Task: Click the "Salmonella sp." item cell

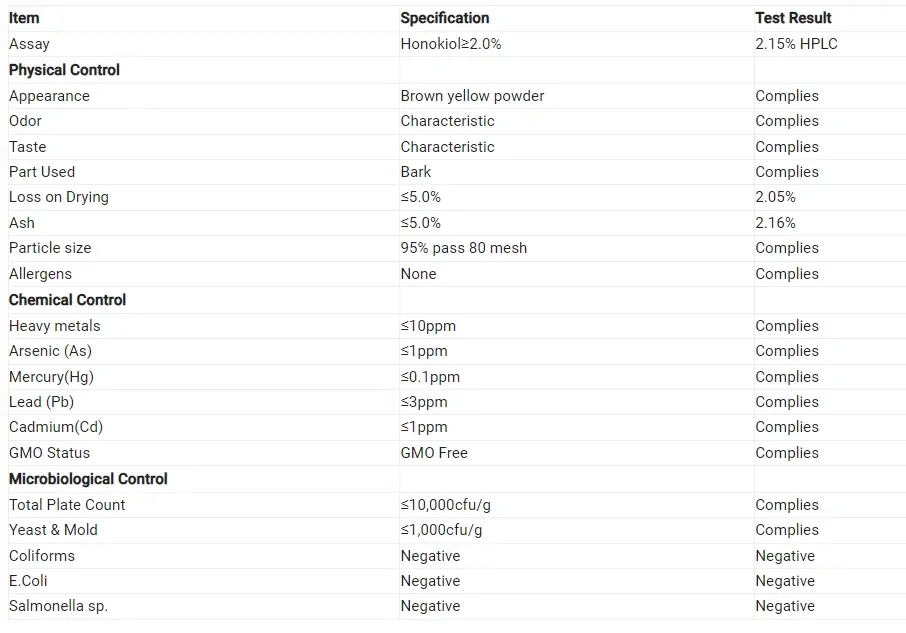Action: pos(58,606)
